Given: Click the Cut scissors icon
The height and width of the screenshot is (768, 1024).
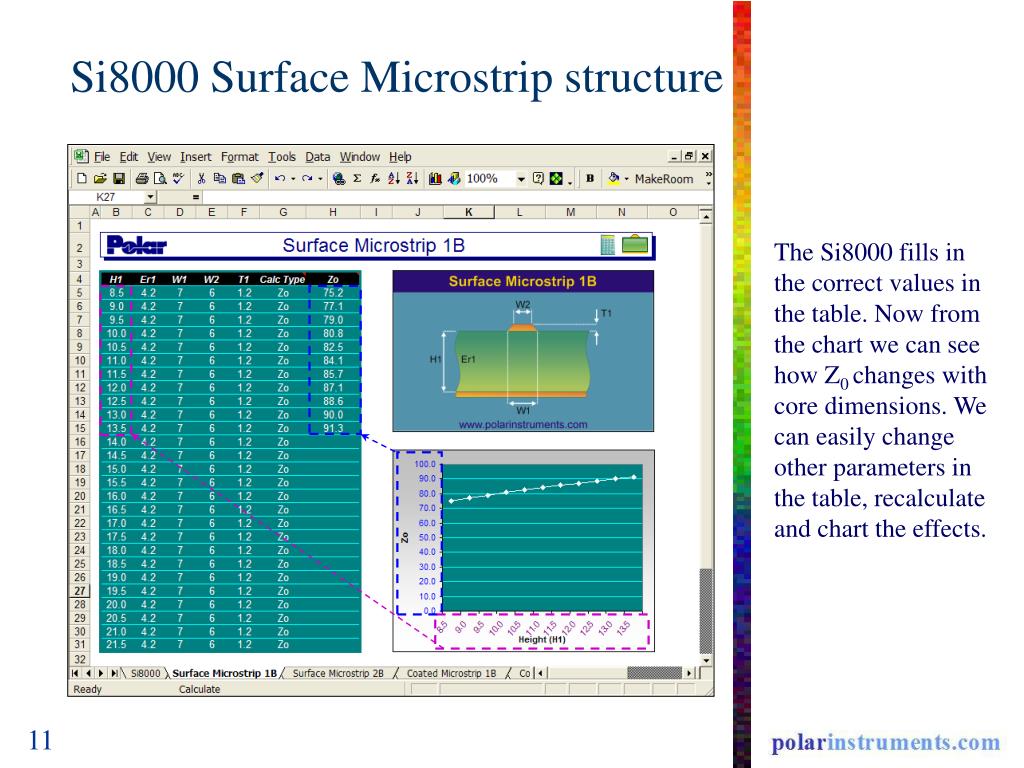Looking at the screenshot, I should pos(201,178).
